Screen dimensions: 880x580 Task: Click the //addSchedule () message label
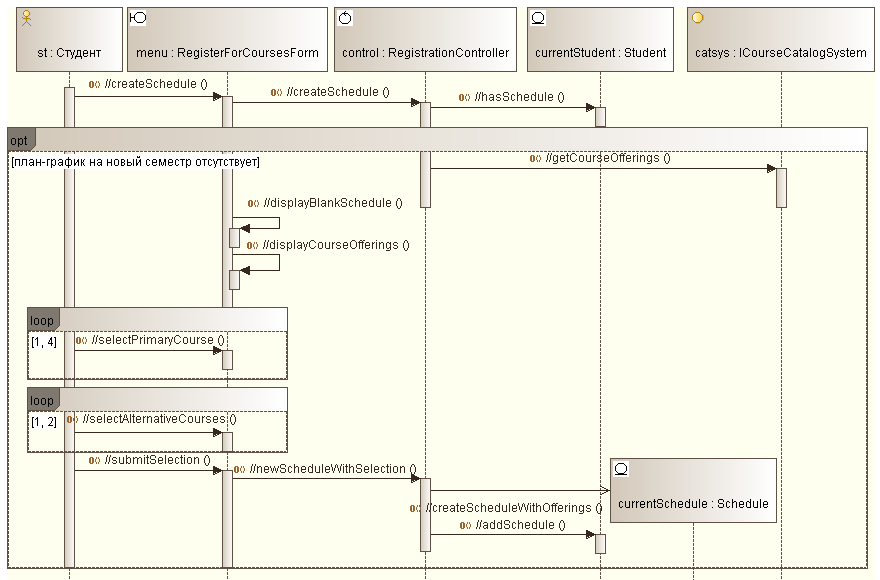[x=520, y=525]
